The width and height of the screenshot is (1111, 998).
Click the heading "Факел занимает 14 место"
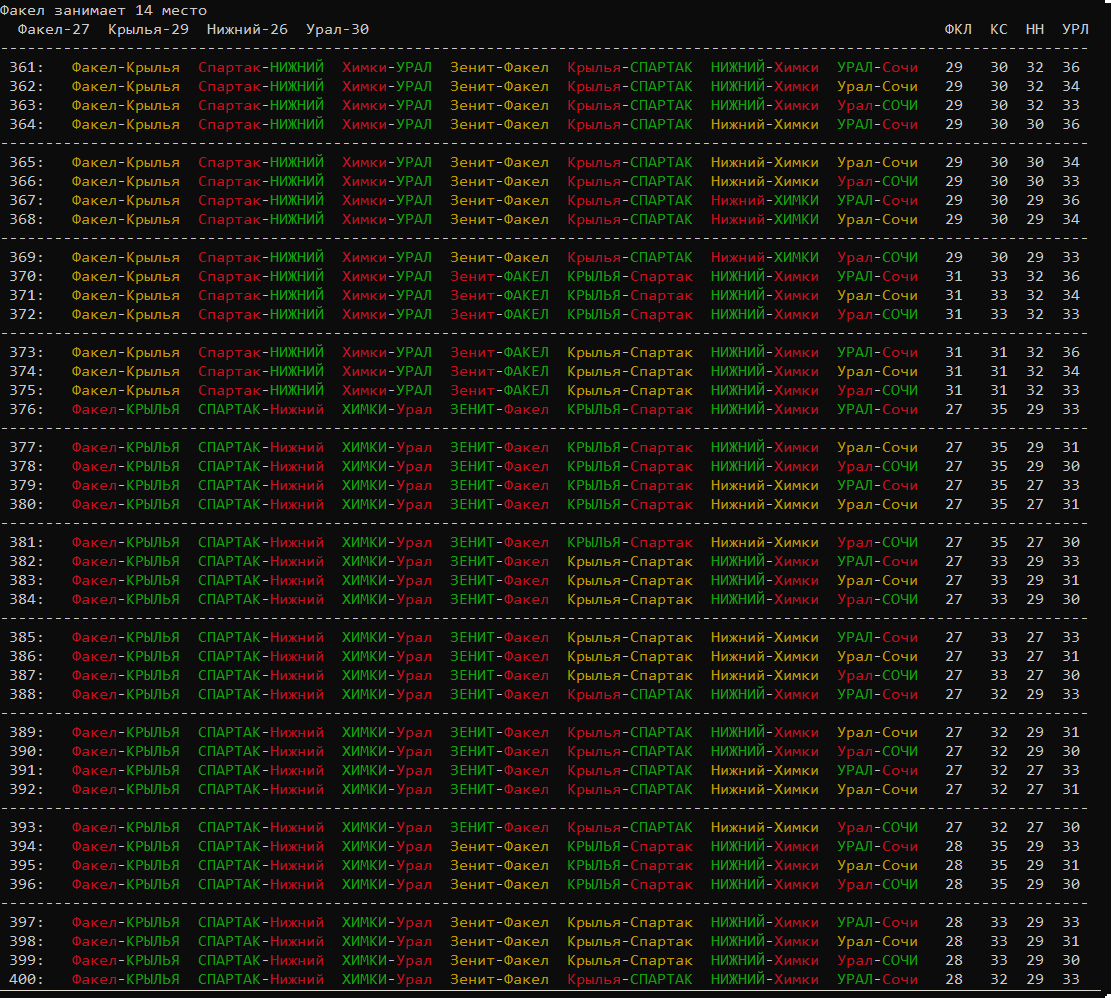pos(103,11)
